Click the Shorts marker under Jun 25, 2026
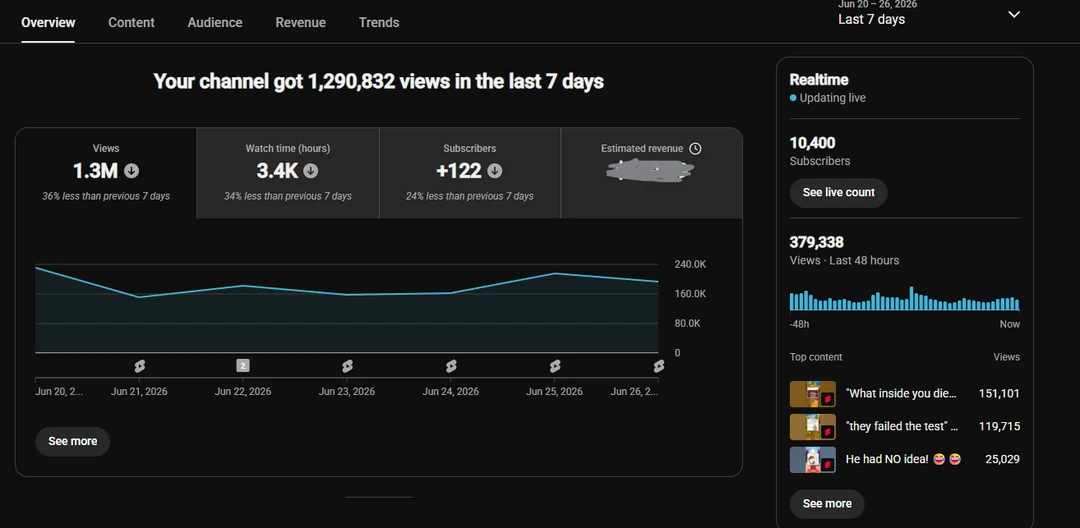This screenshot has width=1080, height=528. 554,366
